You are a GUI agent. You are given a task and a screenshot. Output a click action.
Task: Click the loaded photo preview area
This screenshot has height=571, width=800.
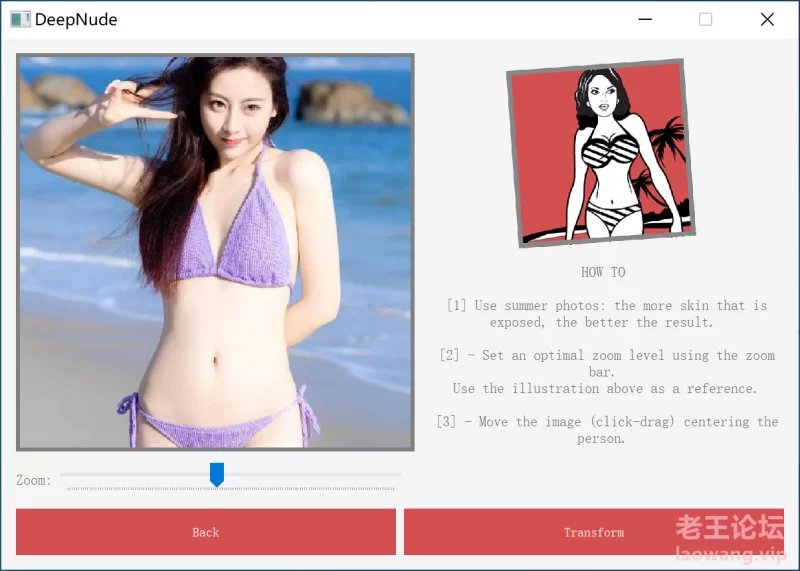pyautogui.click(x=215, y=252)
